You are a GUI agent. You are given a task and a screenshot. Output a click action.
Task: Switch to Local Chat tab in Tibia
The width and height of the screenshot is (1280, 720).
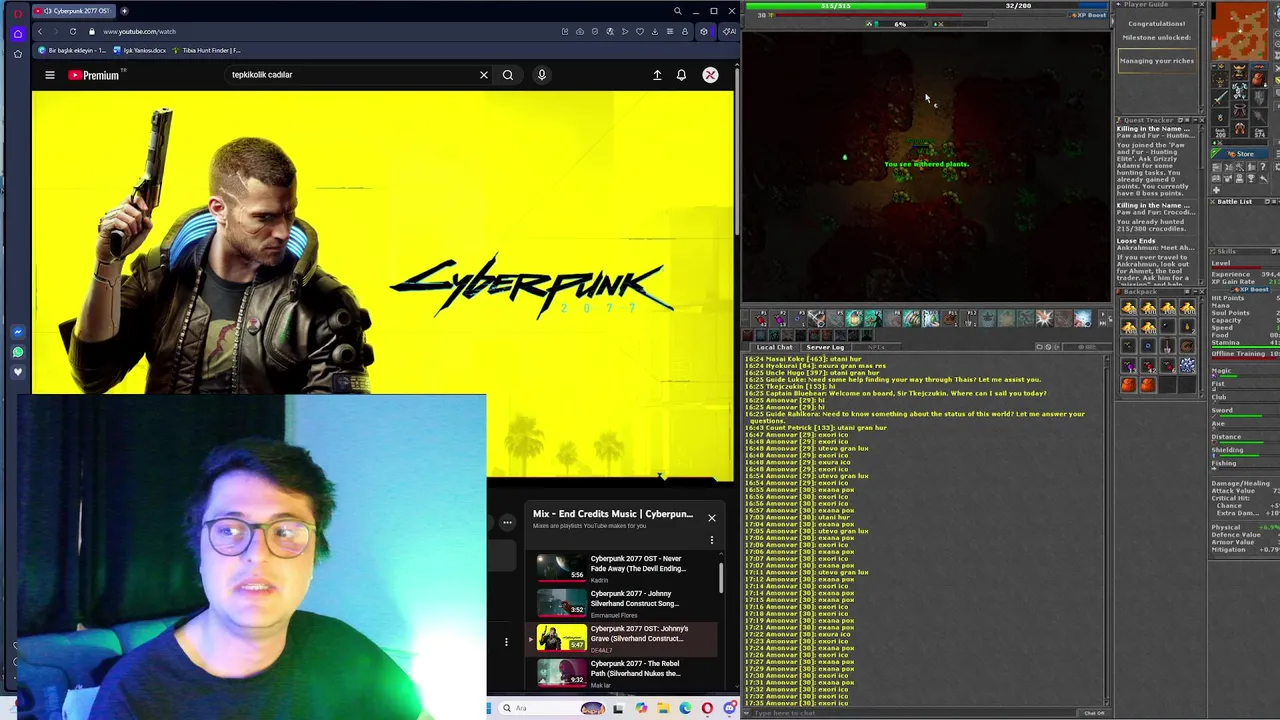pyautogui.click(x=774, y=347)
